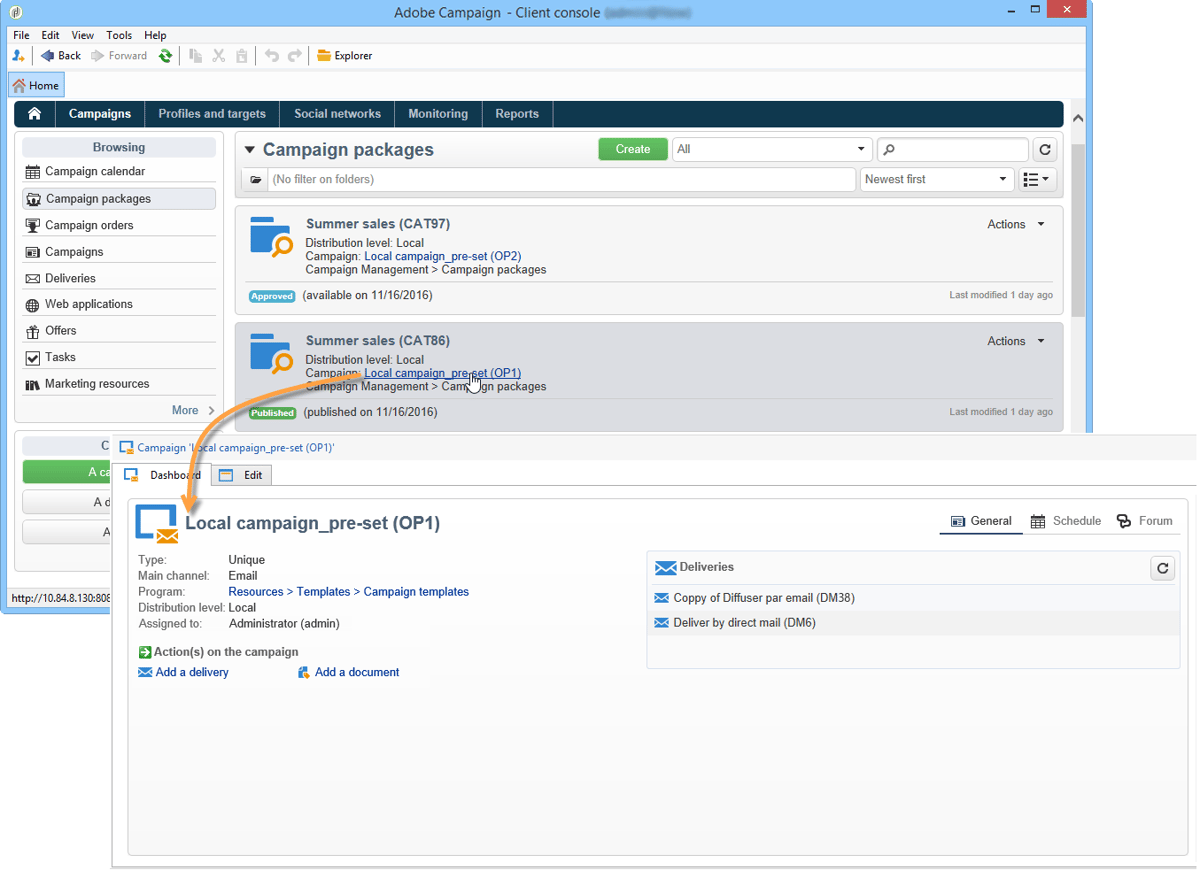Click the home icon in navigation bar

click(35, 114)
